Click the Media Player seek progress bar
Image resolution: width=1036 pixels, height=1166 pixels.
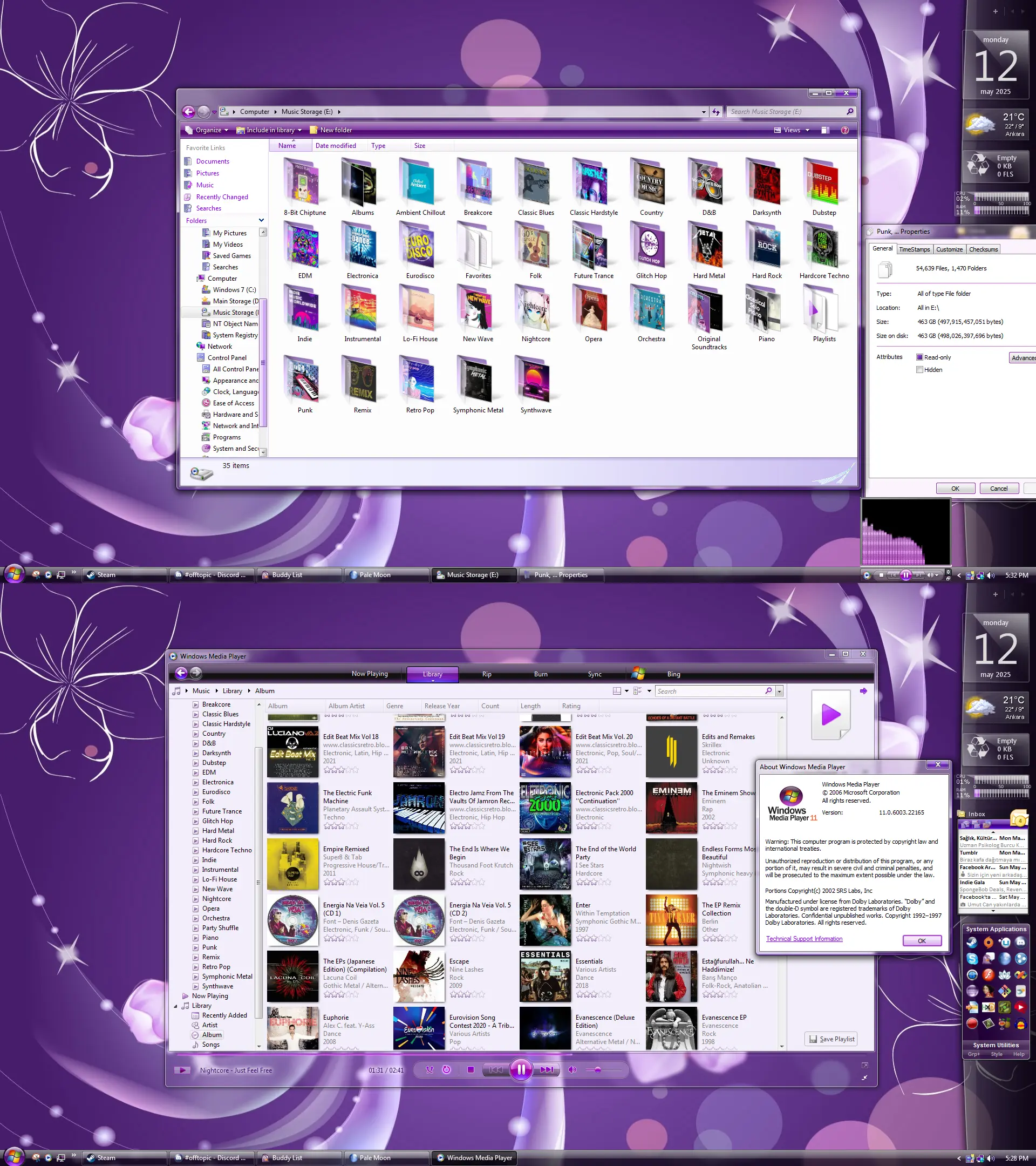[x=521, y=1054]
